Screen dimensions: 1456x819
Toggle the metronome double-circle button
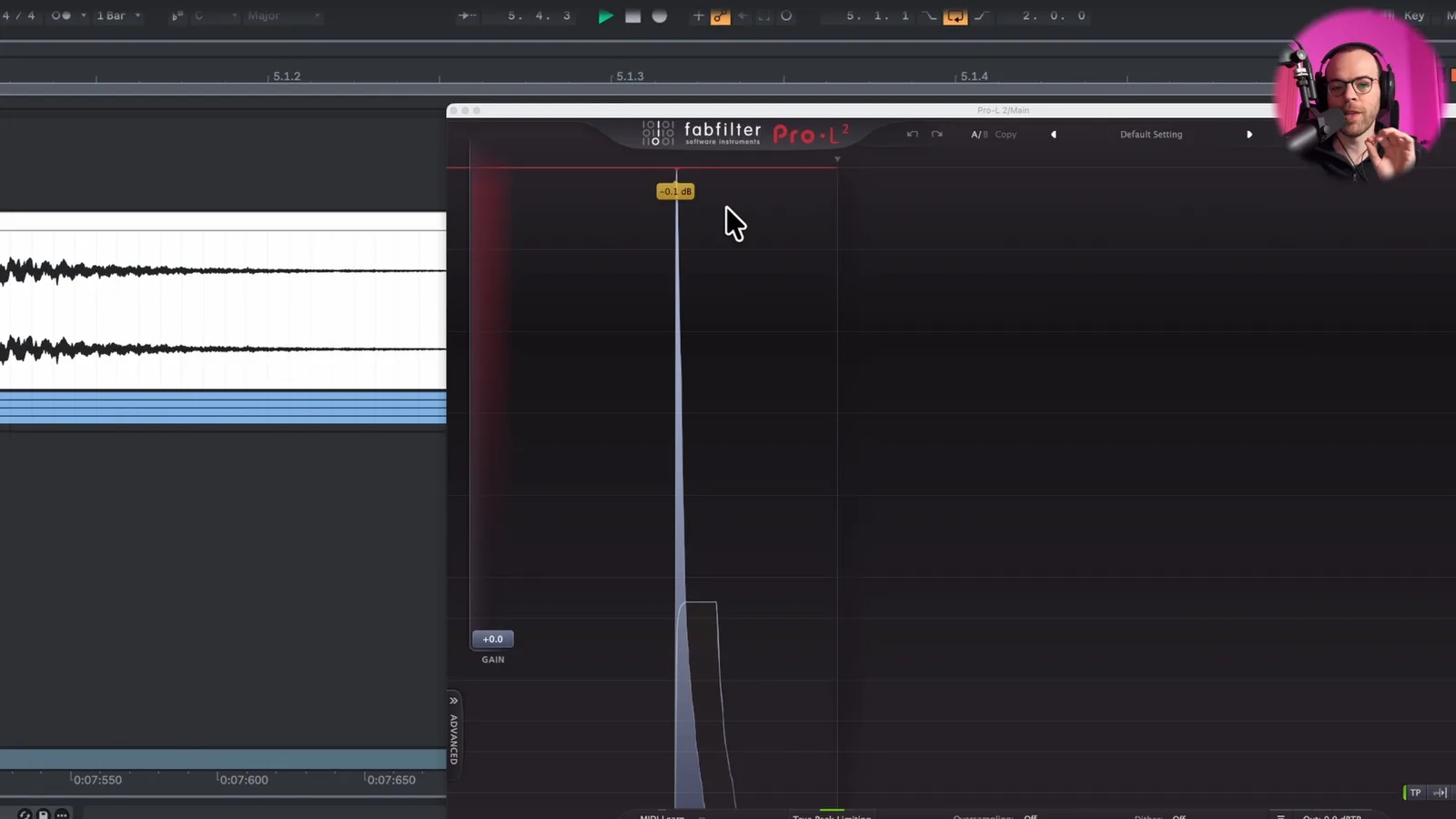pos(61,16)
